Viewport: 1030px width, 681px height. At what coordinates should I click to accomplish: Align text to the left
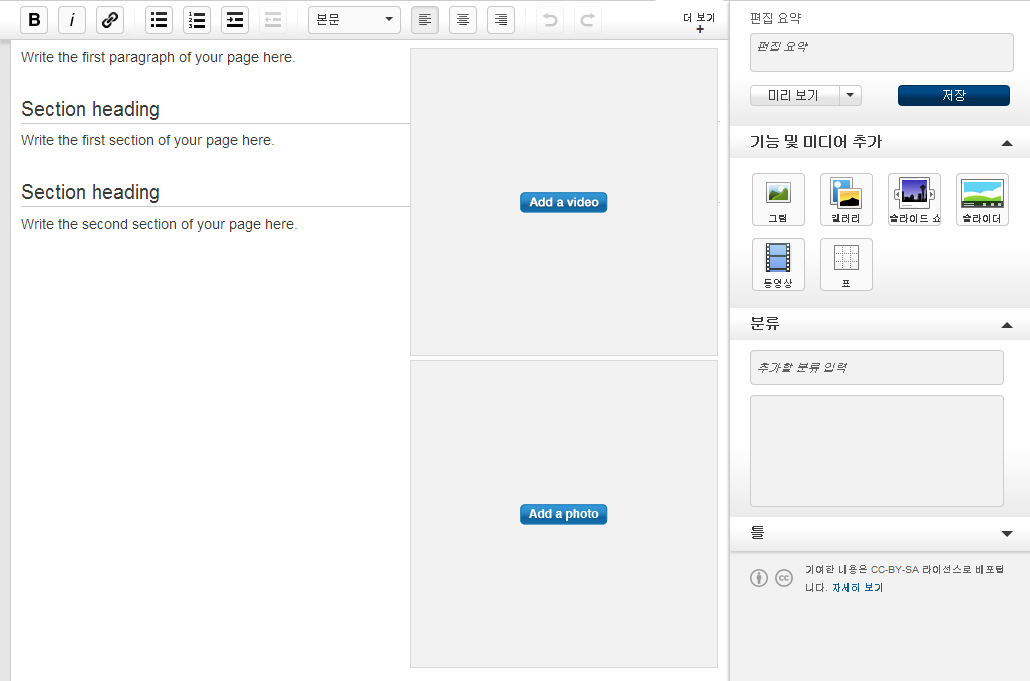[x=425, y=20]
